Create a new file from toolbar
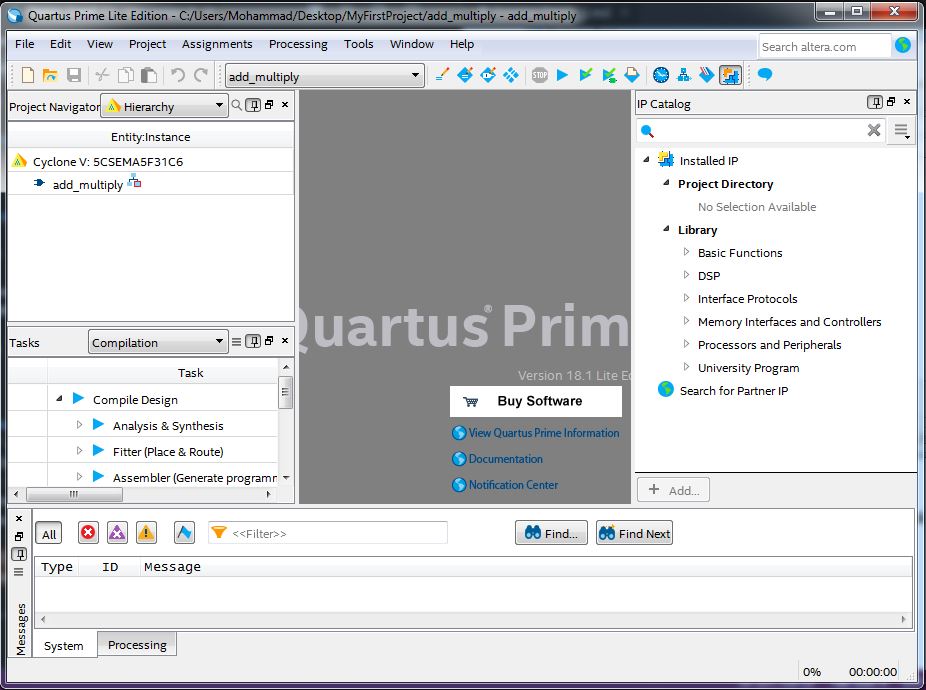926x690 pixels. click(27, 75)
